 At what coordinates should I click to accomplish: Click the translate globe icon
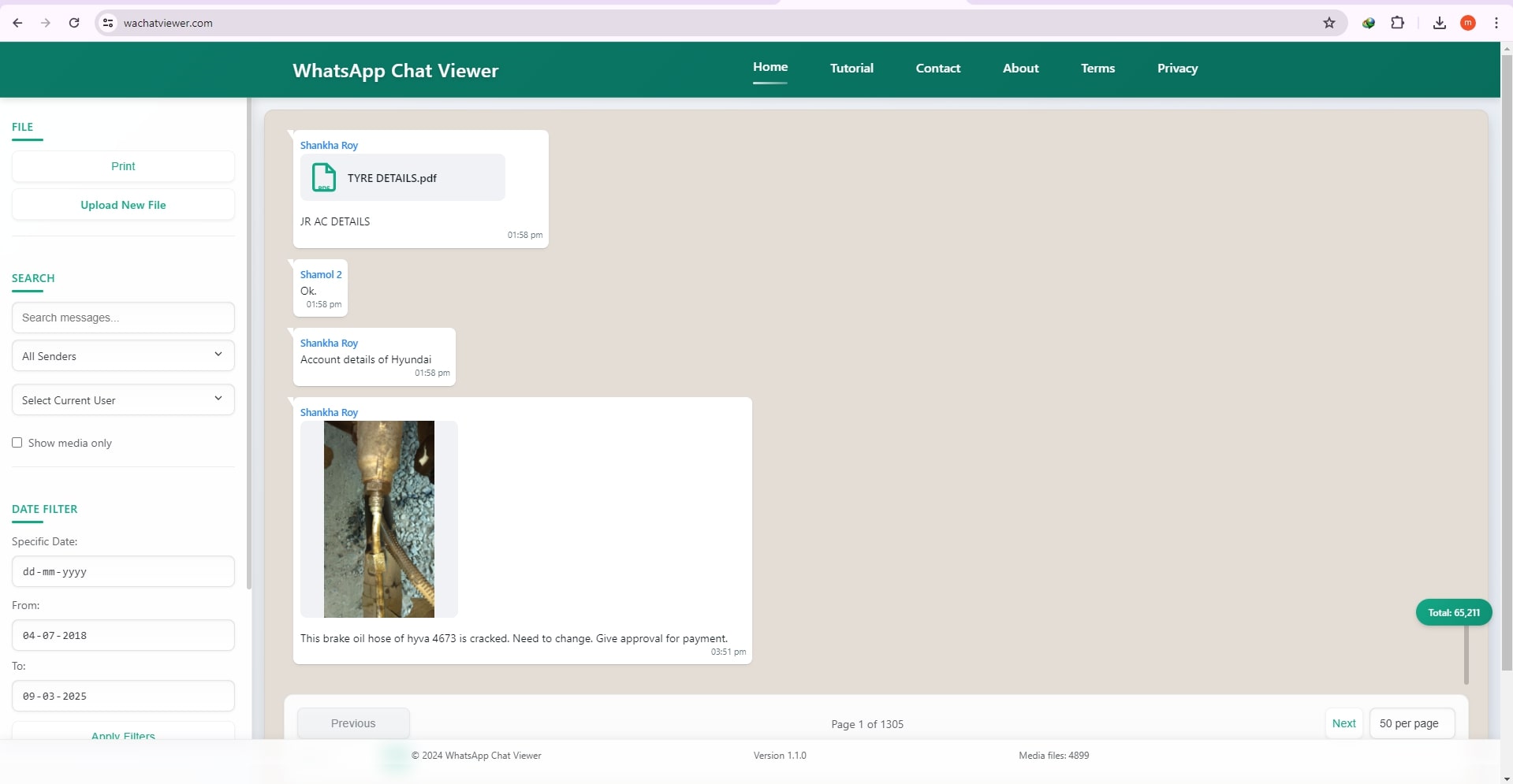[x=1368, y=23]
